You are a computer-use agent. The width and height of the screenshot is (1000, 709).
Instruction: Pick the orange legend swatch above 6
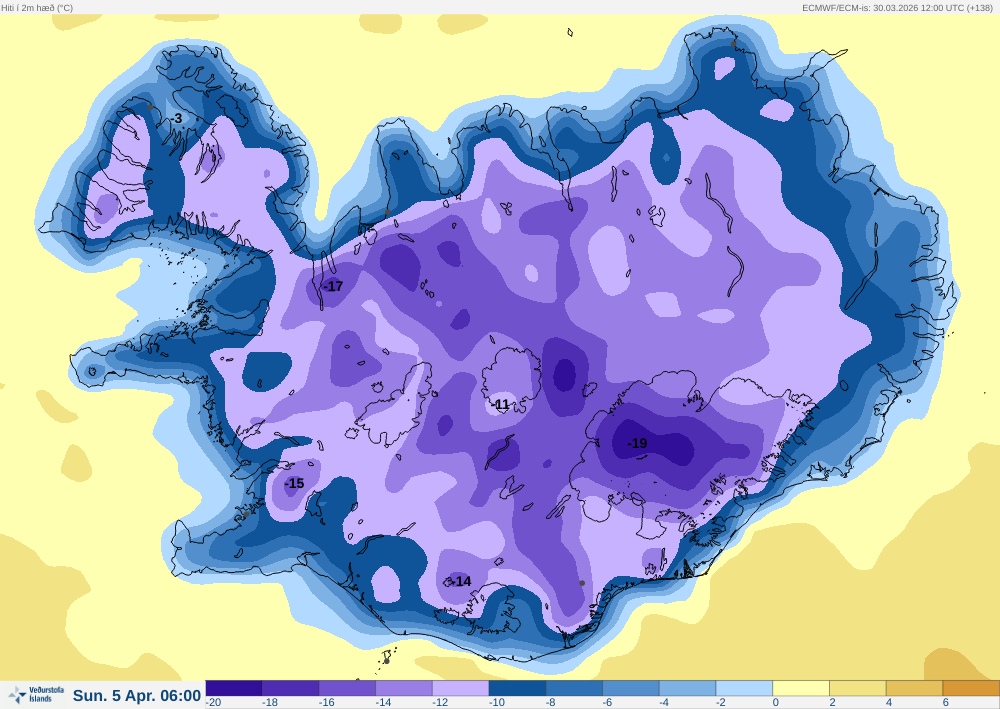971,688
